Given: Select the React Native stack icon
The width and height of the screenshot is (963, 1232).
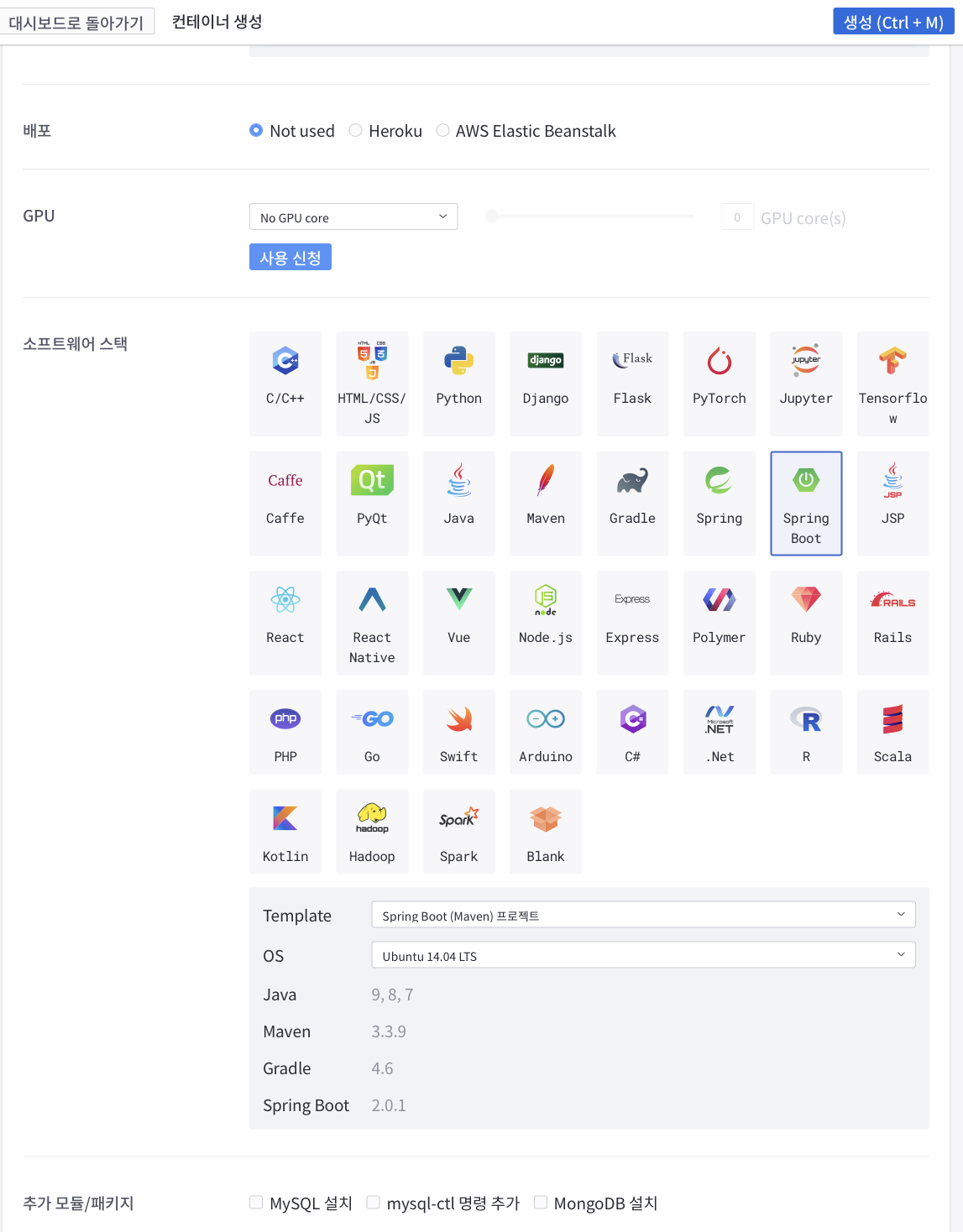Looking at the screenshot, I should point(372,599).
